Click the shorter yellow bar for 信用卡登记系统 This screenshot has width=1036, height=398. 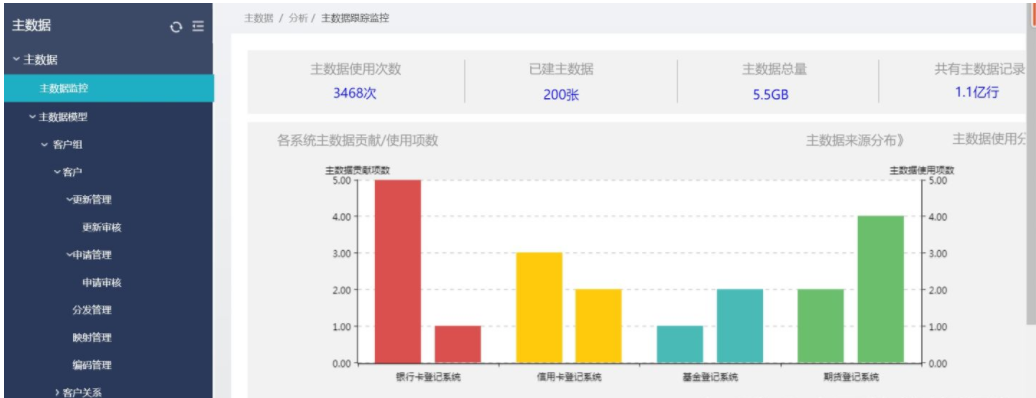pos(599,326)
